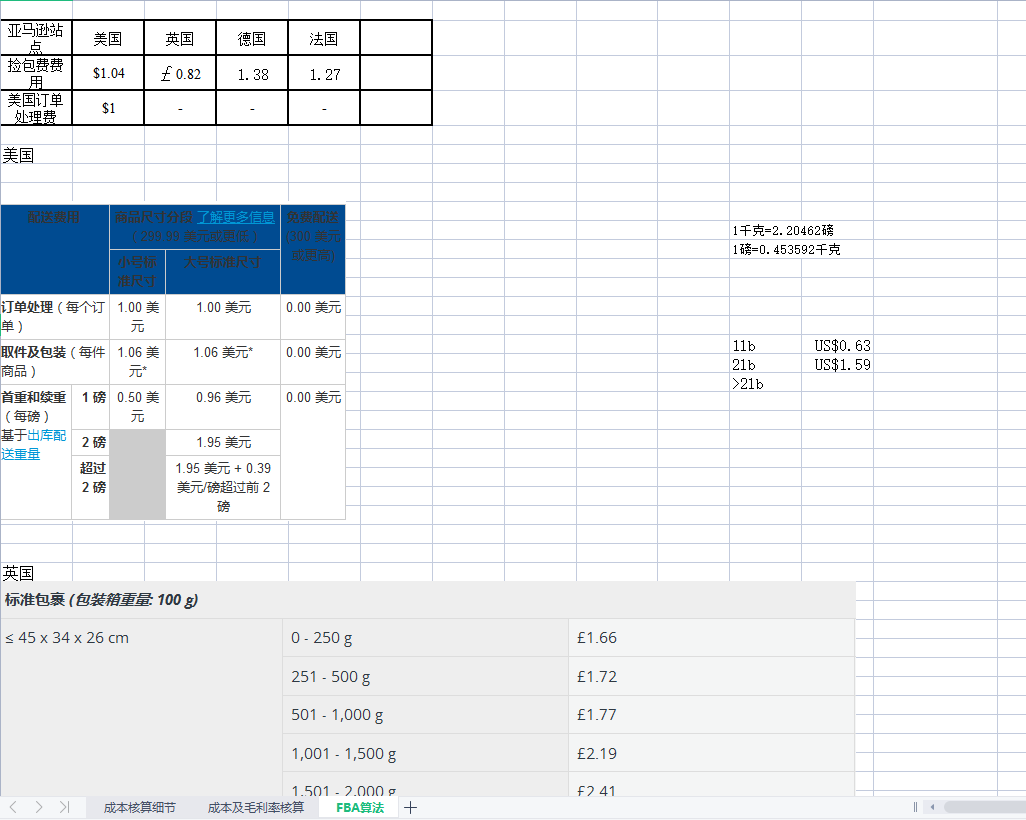Viewport: 1026px width, 820px height.
Task: Click the 1 磅 weight label
Action: [x=94, y=397]
